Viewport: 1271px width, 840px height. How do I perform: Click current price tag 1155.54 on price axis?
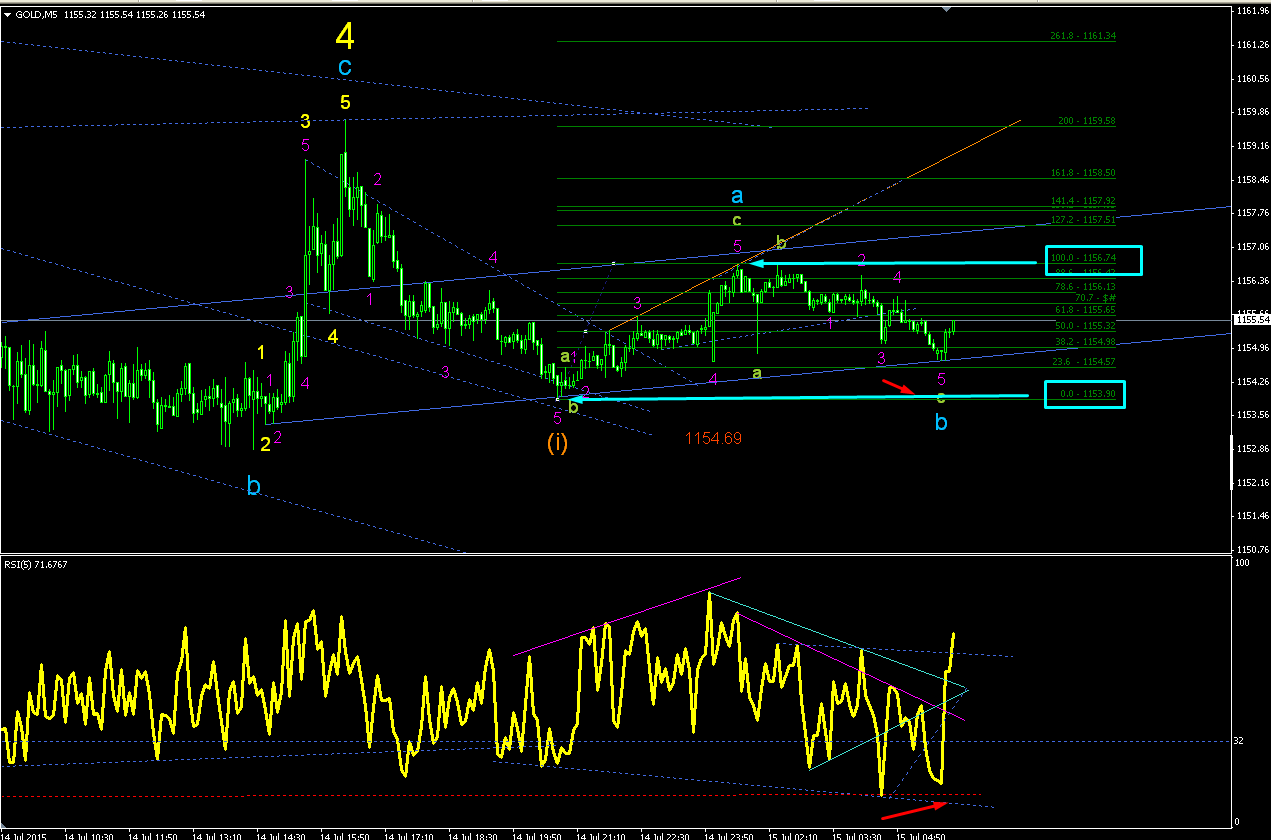click(1250, 320)
